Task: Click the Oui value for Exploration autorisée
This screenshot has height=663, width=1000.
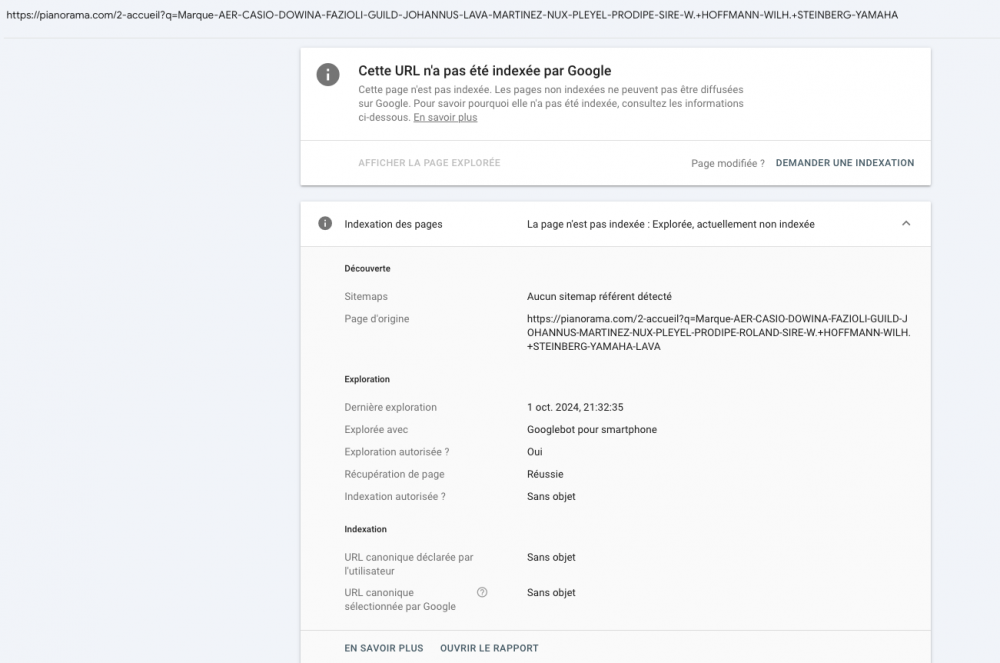Action: coord(534,452)
